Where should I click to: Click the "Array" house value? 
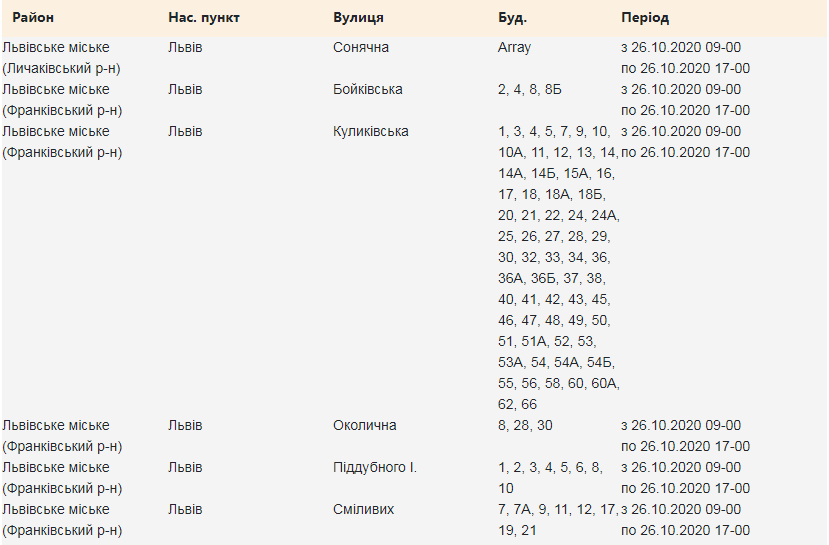[514, 48]
